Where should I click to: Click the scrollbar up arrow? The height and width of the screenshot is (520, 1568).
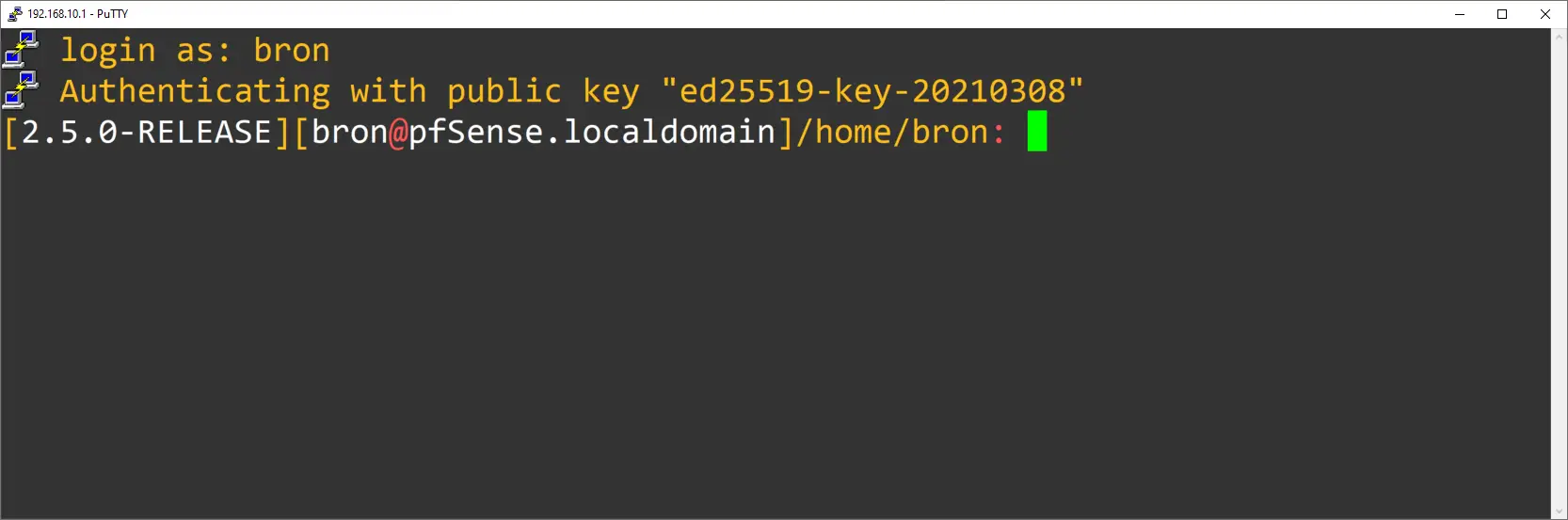(1560, 37)
